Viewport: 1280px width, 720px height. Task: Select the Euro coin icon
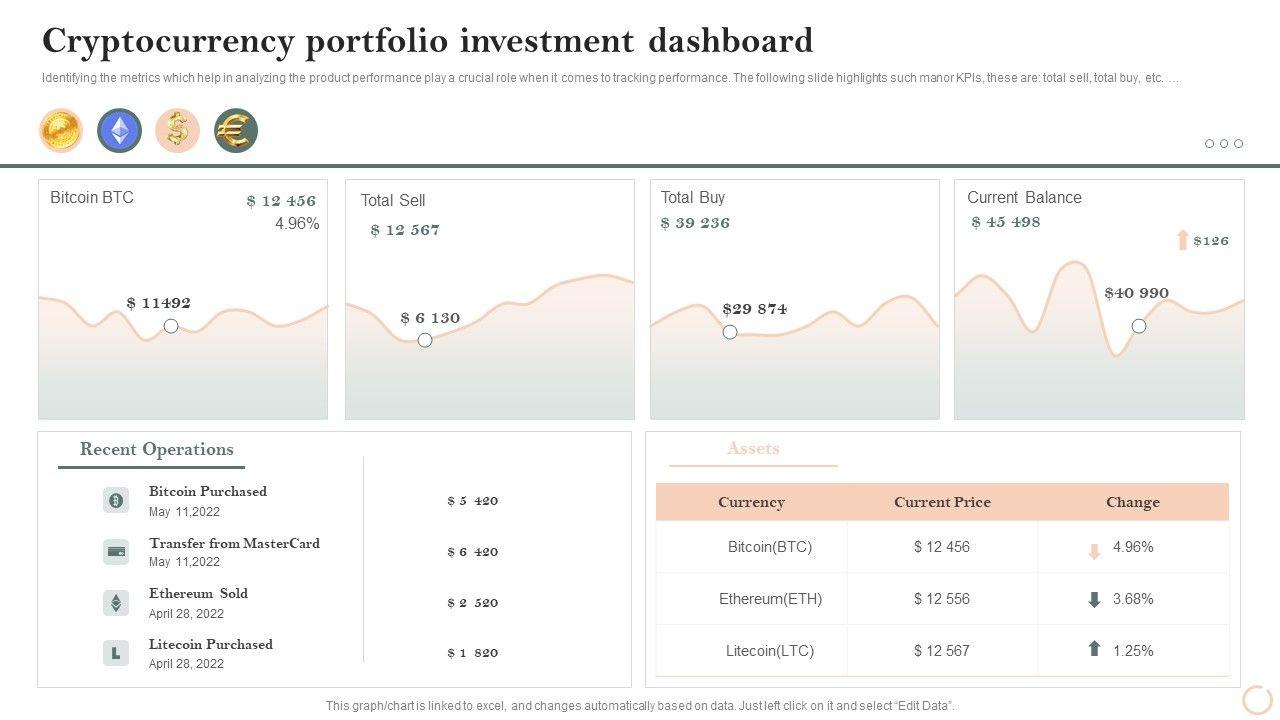pos(236,131)
